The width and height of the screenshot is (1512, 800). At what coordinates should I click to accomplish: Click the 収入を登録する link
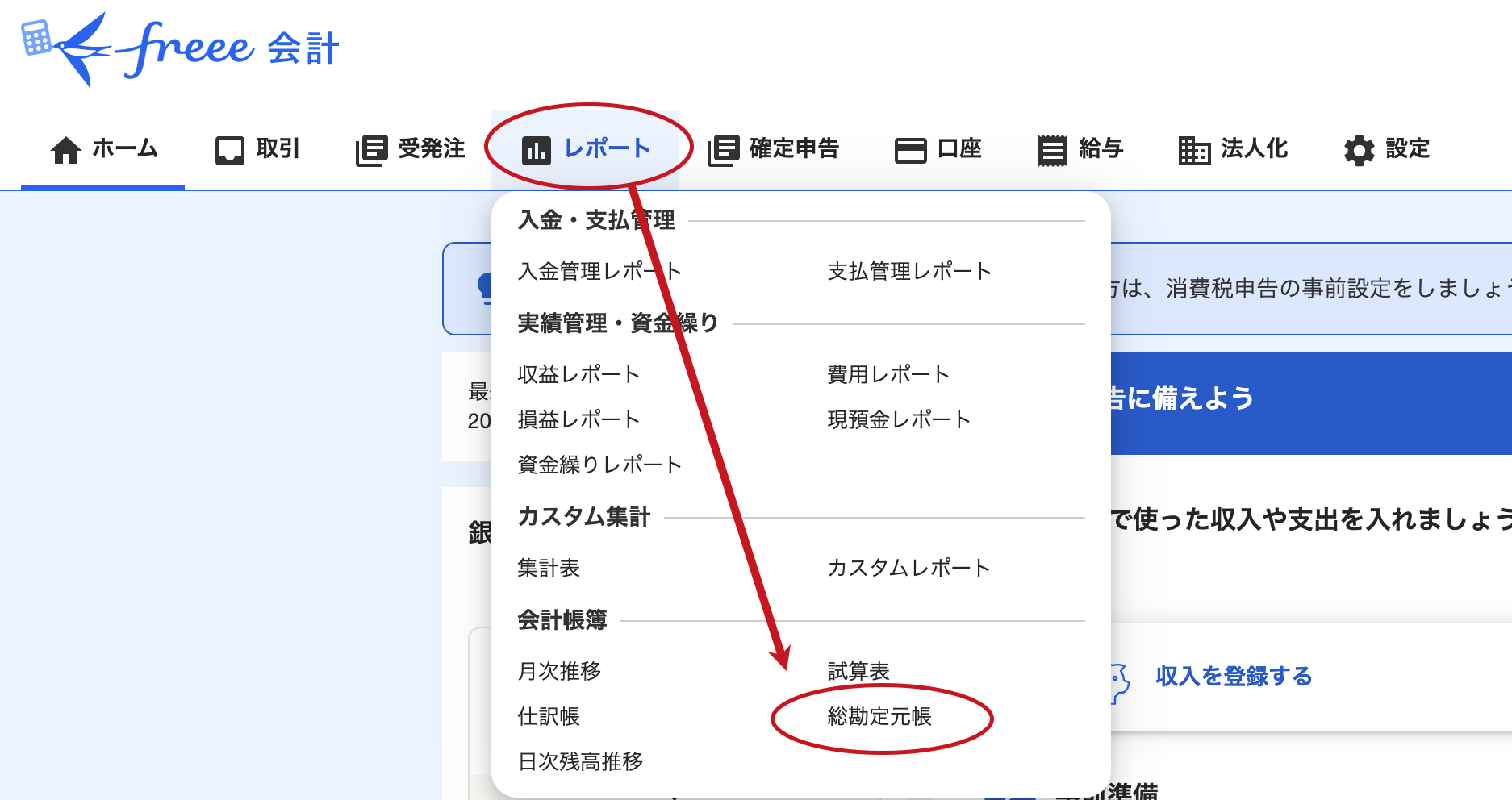click(x=1234, y=677)
